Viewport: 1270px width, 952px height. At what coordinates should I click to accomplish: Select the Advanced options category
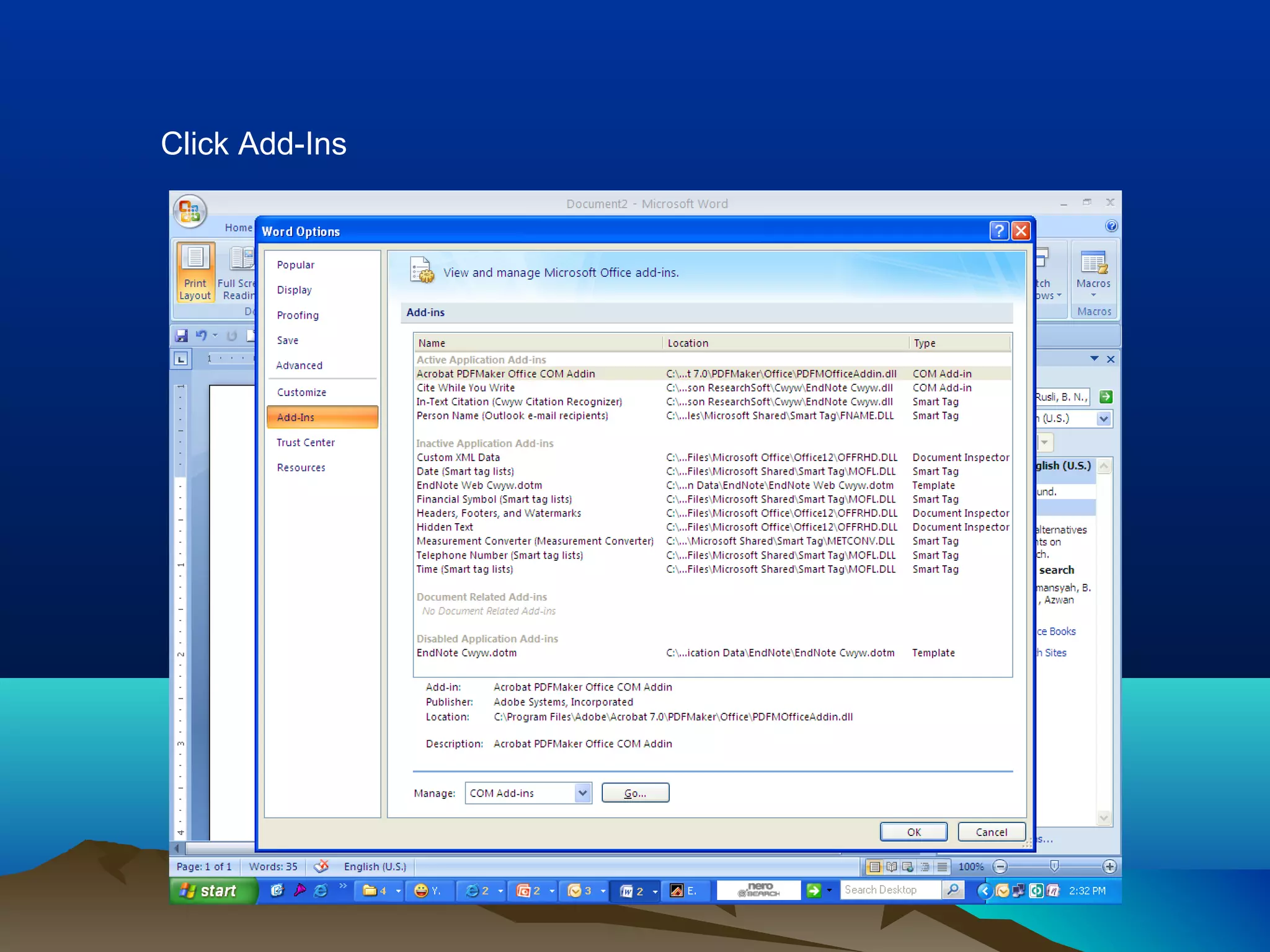click(x=299, y=366)
